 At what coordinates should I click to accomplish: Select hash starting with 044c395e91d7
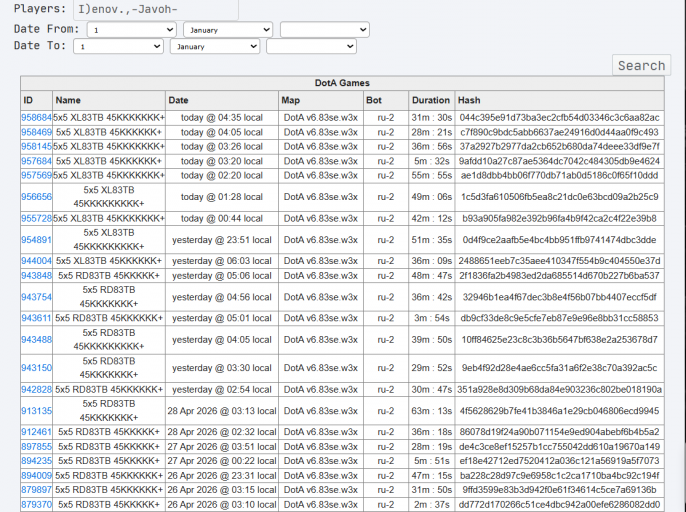tap(560, 118)
